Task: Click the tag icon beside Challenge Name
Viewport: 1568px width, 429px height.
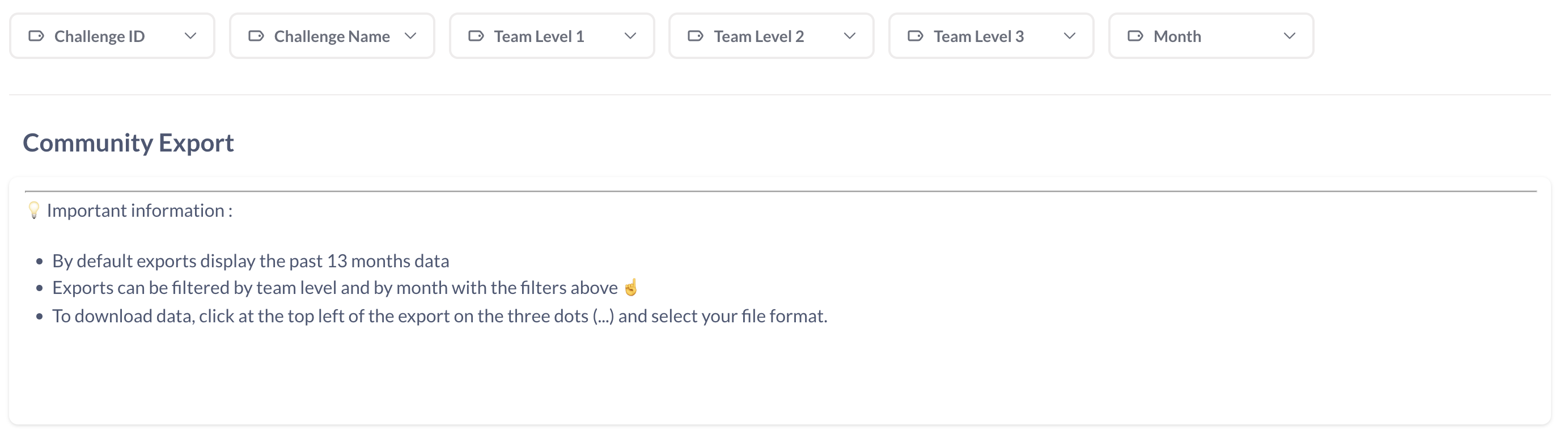Action: tap(256, 36)
